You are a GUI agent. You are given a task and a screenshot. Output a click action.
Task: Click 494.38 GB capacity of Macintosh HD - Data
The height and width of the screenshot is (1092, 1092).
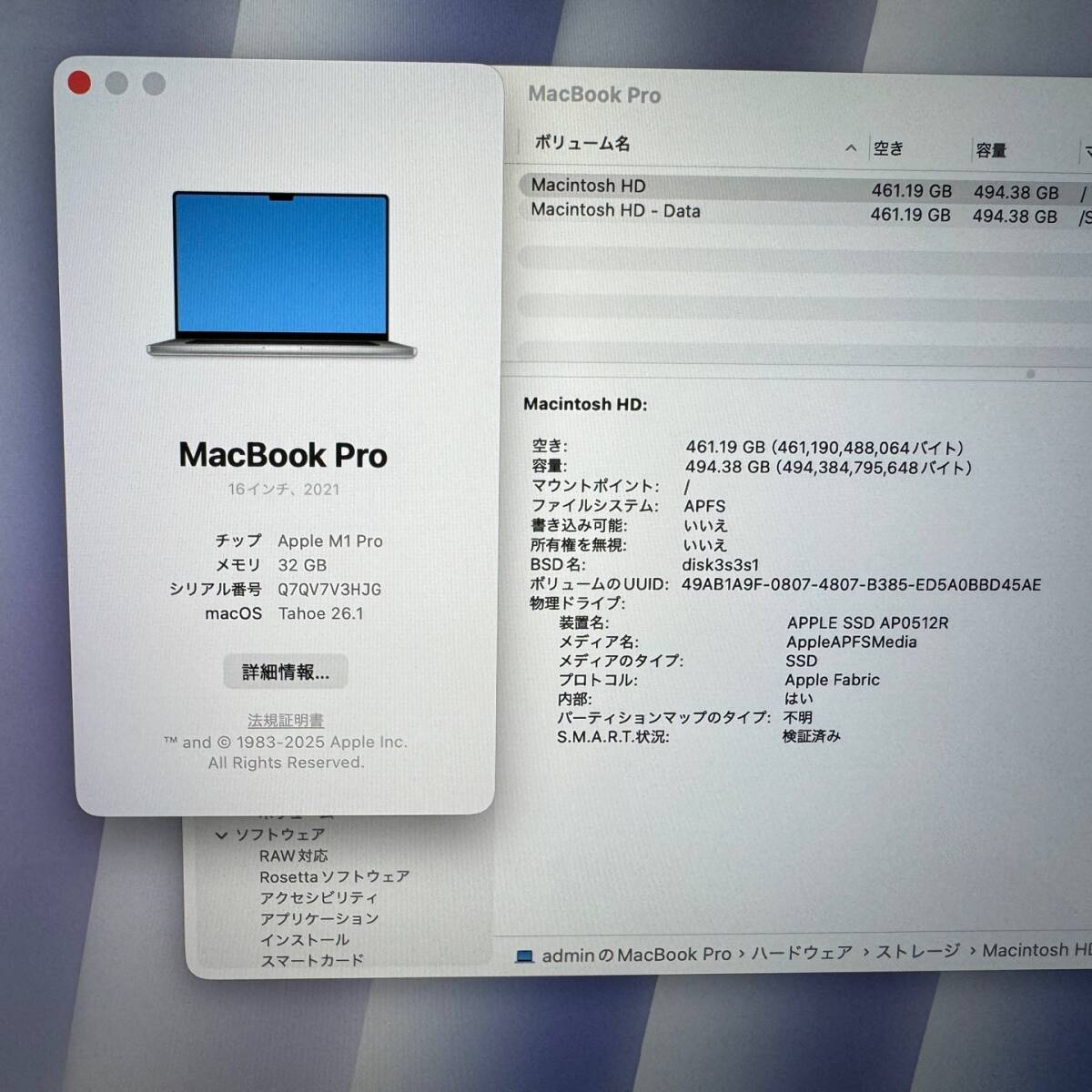coord(1015,217)
